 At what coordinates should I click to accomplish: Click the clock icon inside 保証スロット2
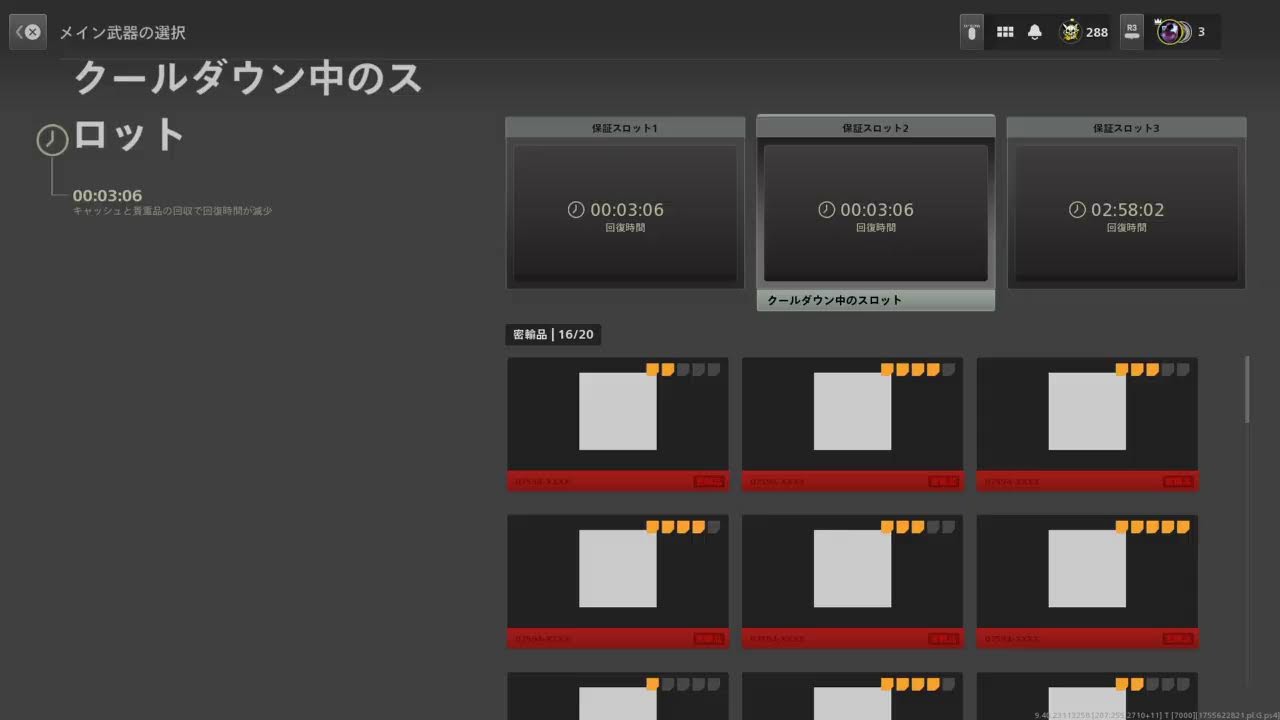point(826,209)
